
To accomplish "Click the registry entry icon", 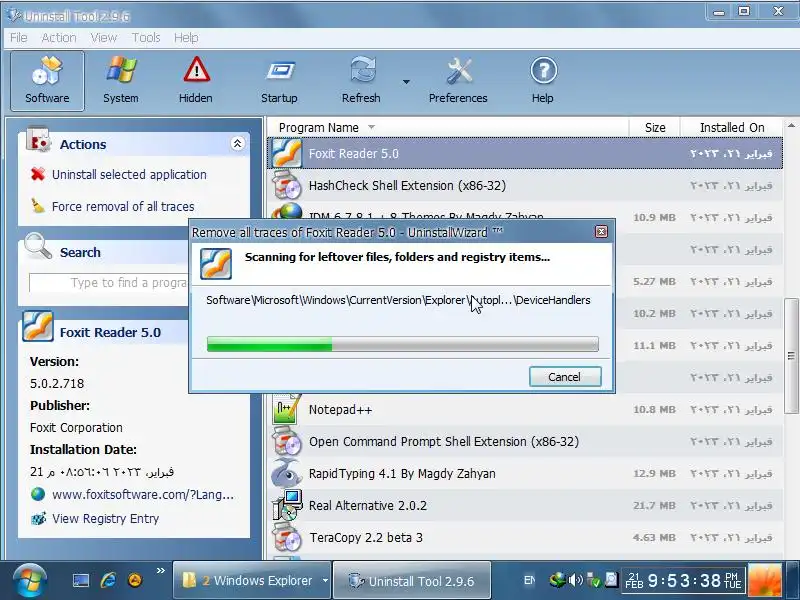I will [38, 518].
